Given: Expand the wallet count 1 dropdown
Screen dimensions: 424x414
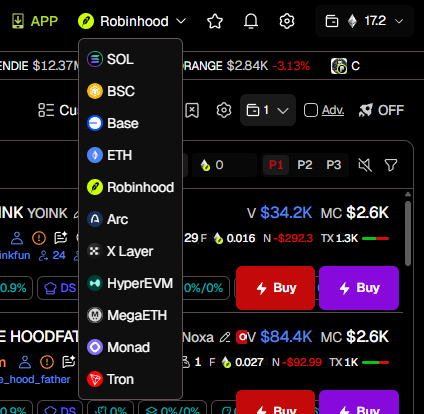Looking at the screenshot, I should click(x=268, y=110).
